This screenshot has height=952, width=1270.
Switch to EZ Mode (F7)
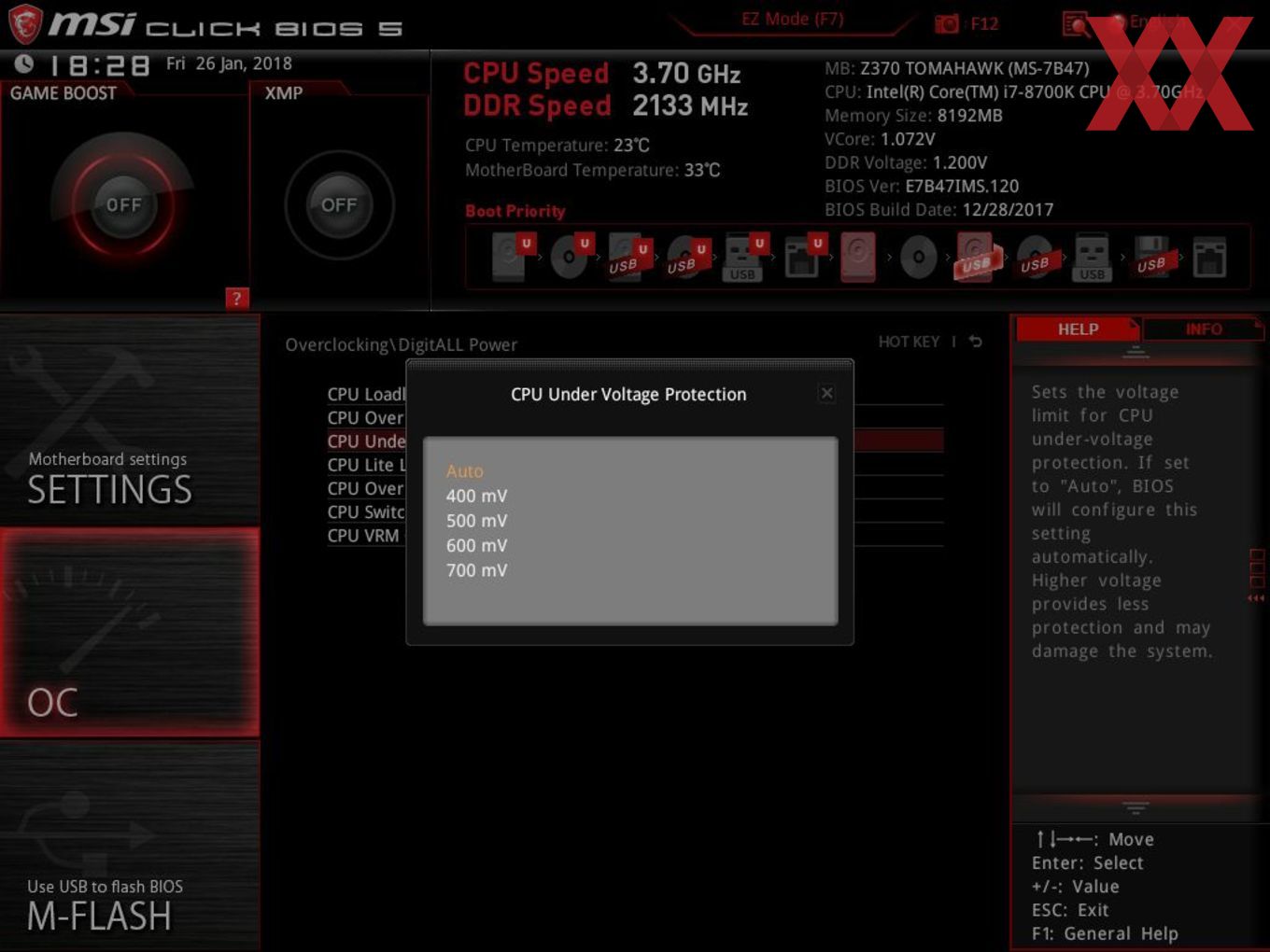point(792,20)
